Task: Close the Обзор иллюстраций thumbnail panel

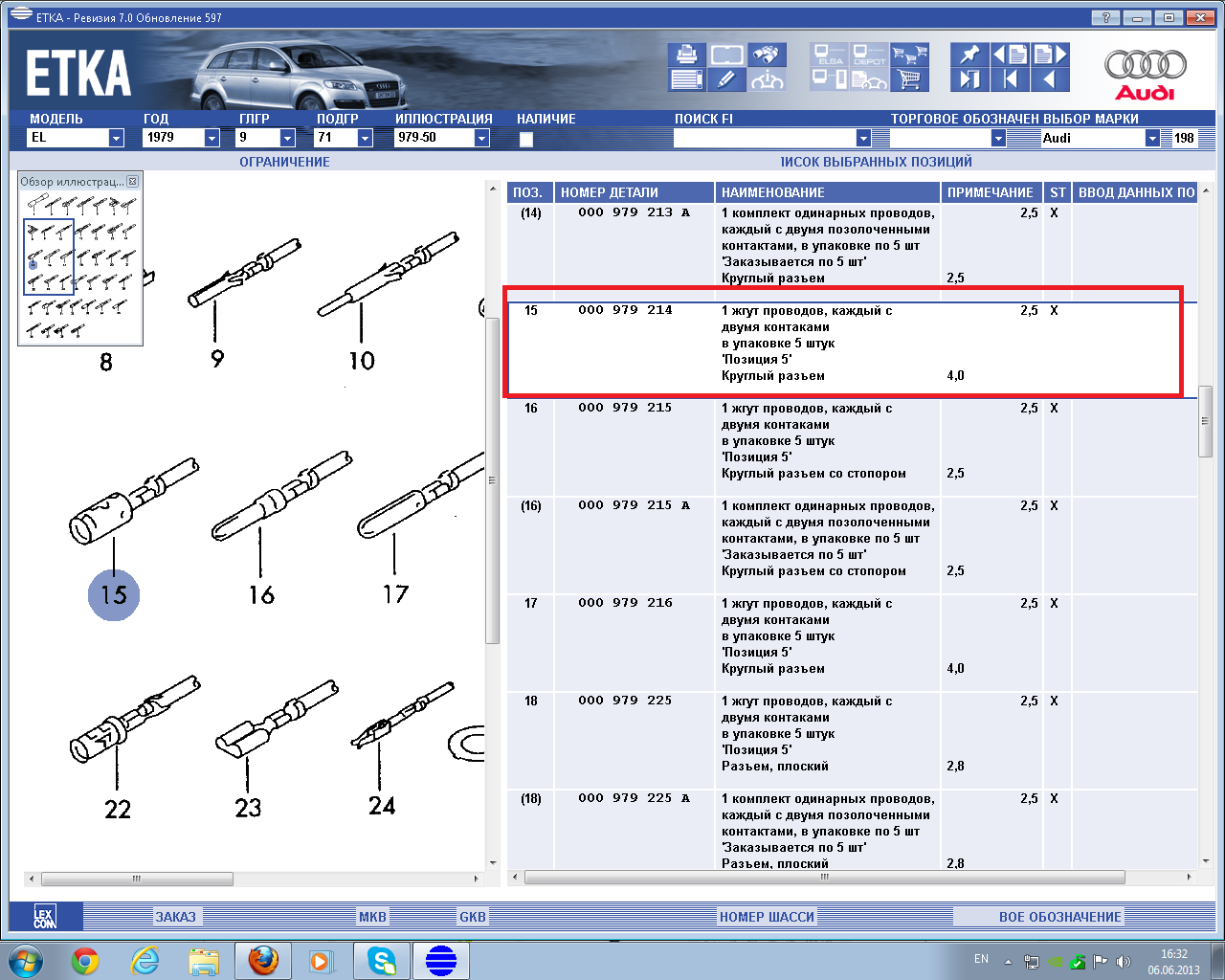Action: click(x=132, y=181)
